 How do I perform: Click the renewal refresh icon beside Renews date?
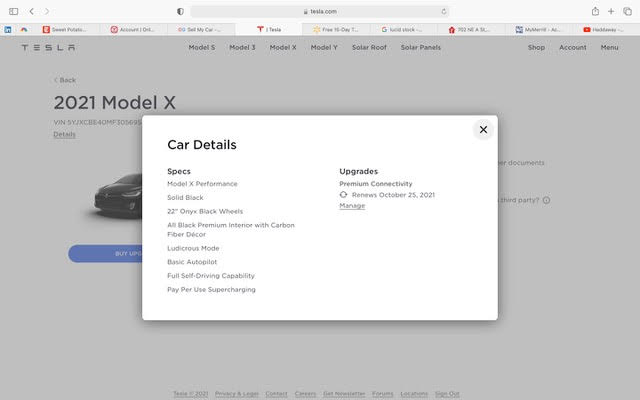coord(344,195)
